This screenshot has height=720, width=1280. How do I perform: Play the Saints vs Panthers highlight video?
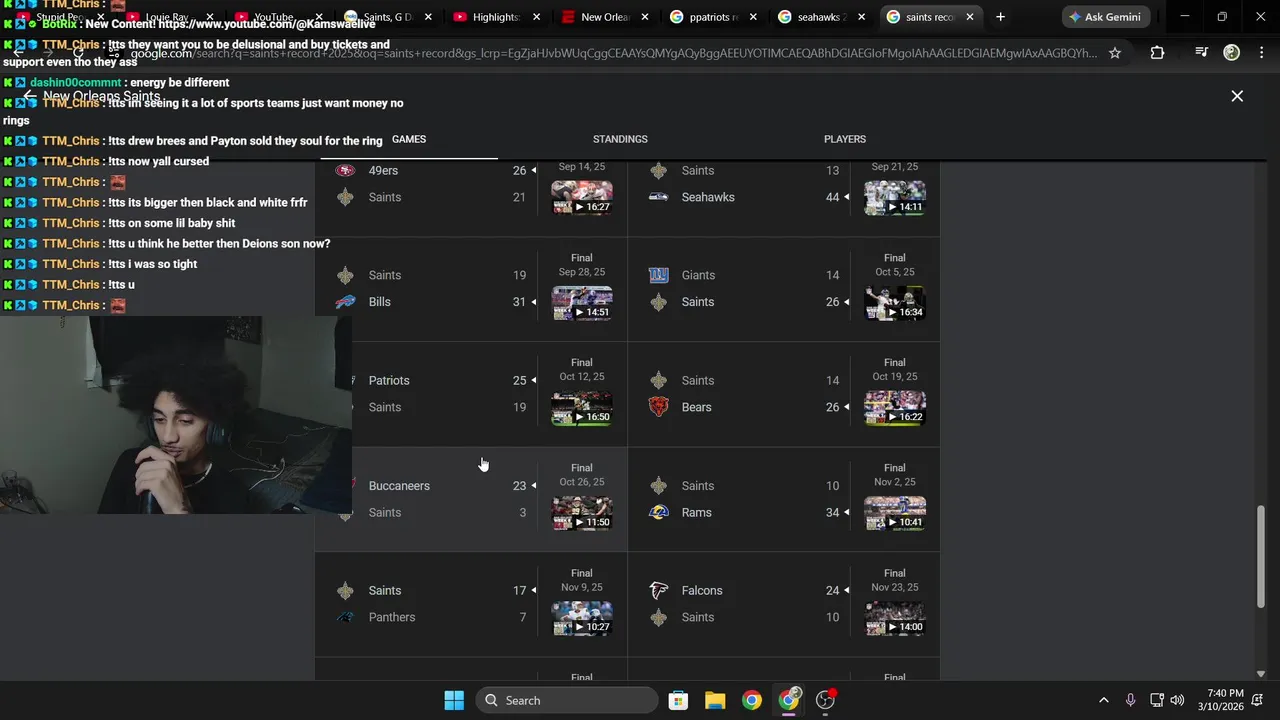point(582,618)
